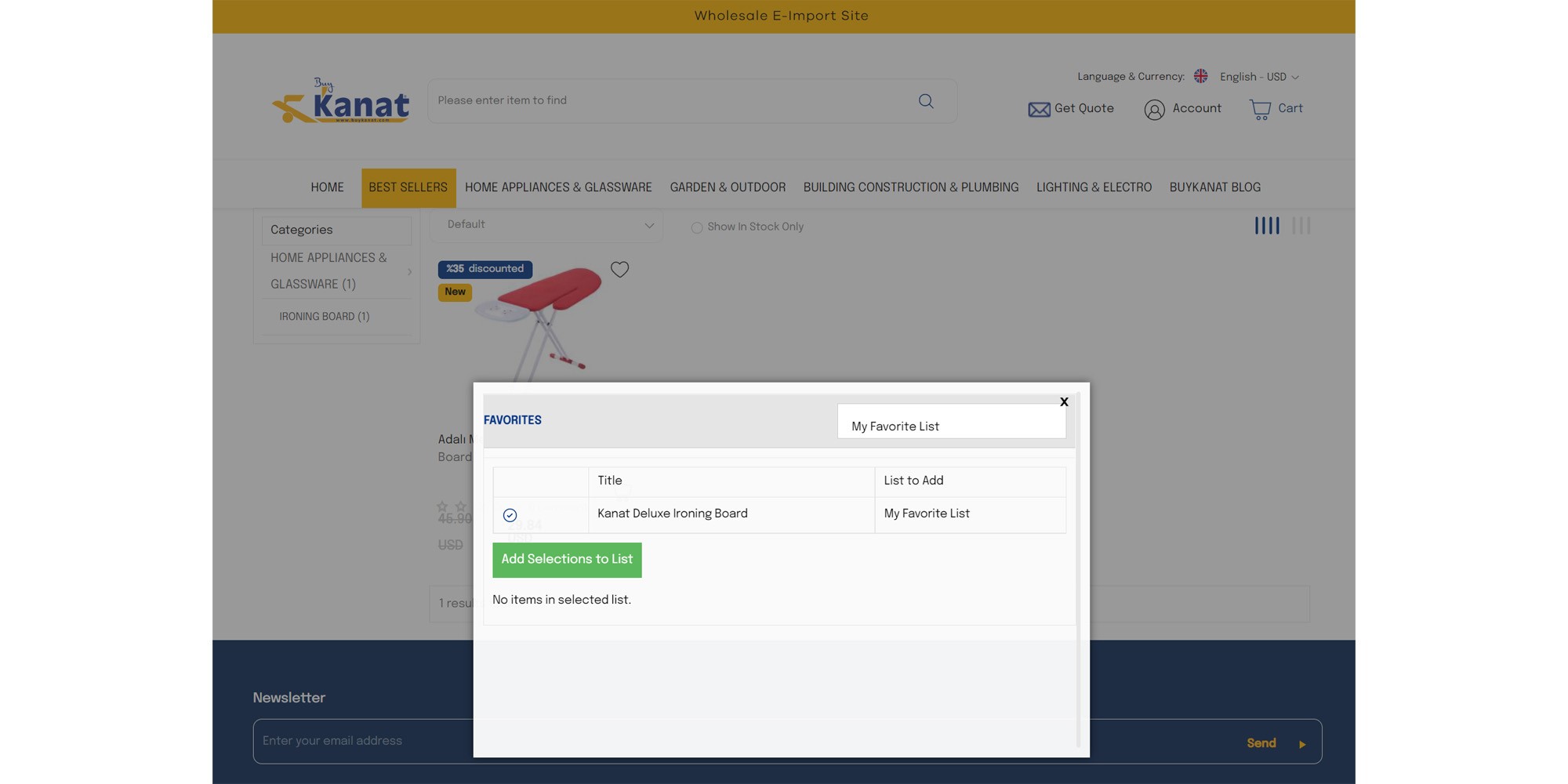1568x784 pixels.
Task: Go to HOME menu item
Action: [x=327, y=188]
